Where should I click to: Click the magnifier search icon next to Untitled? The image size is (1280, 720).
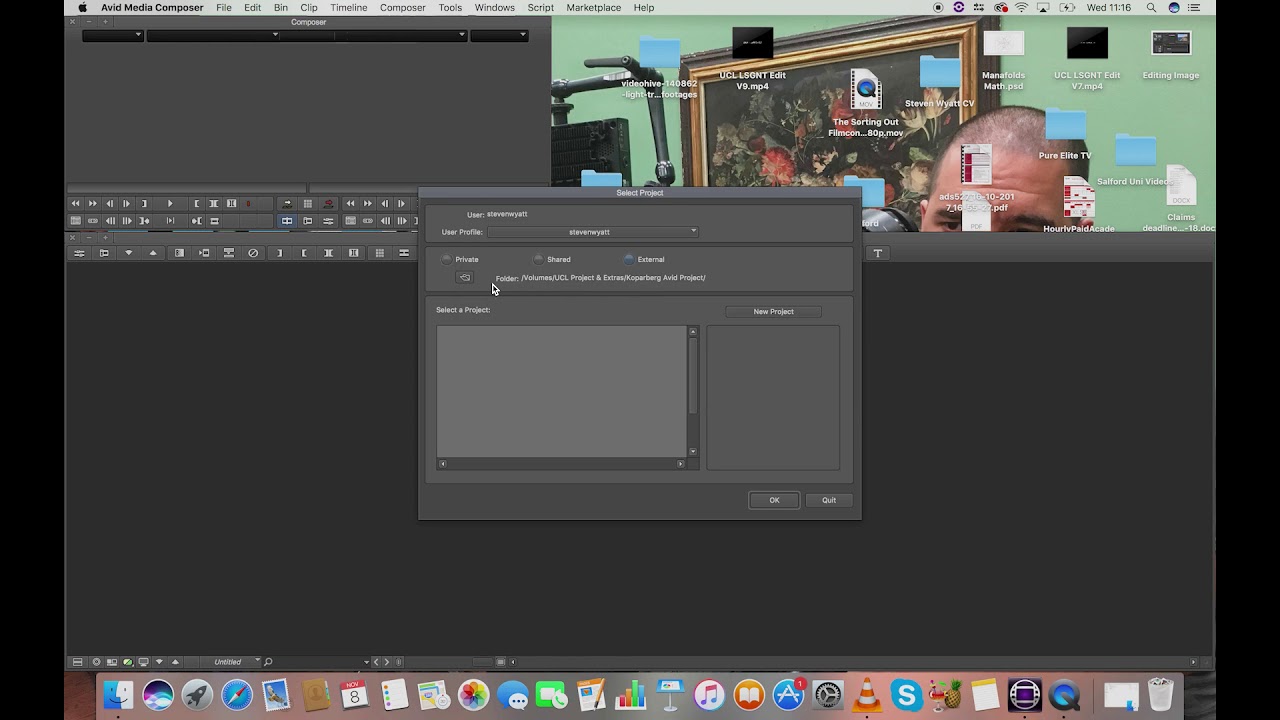point(268,662)
